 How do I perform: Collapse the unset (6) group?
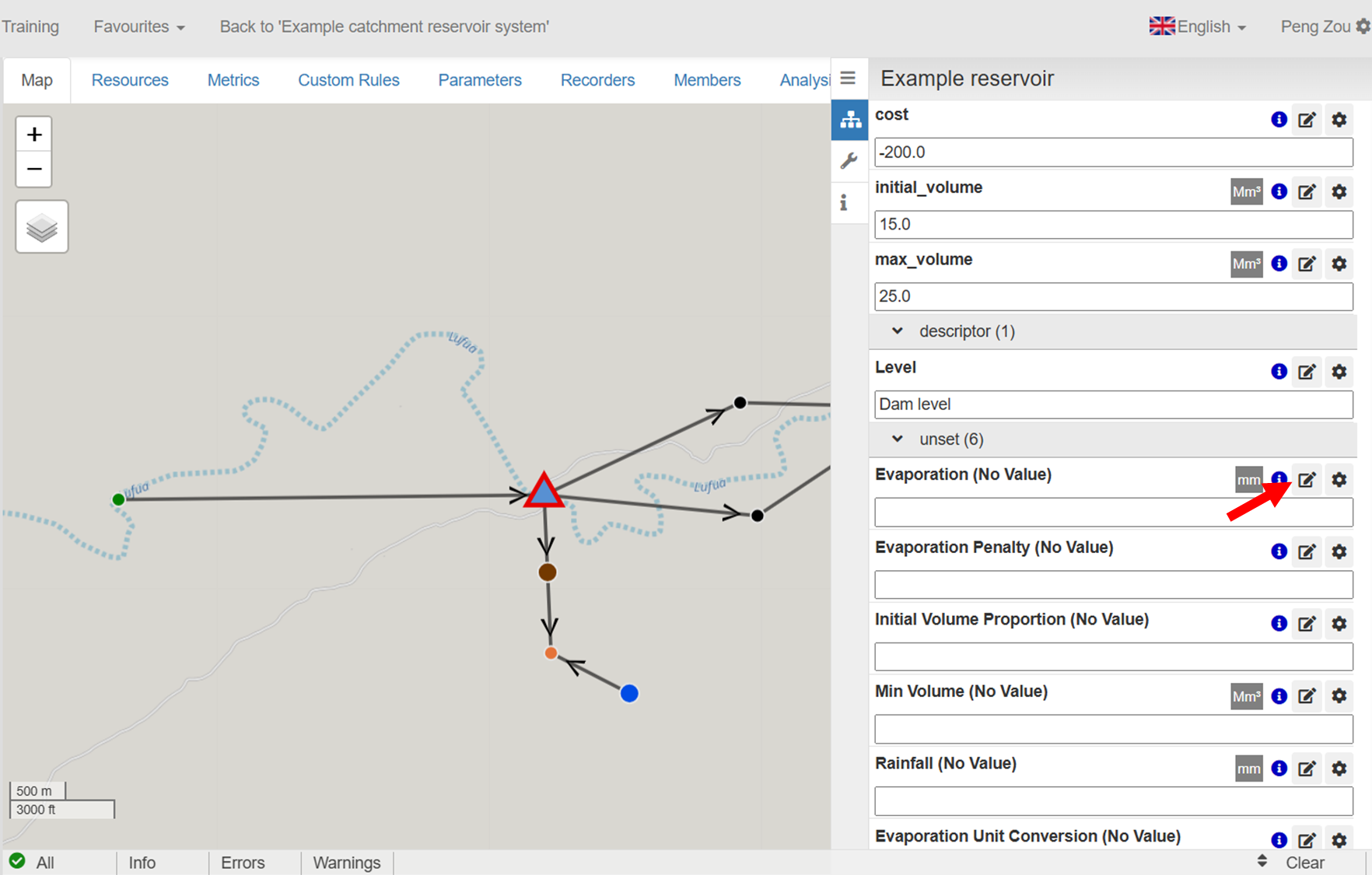898,439
